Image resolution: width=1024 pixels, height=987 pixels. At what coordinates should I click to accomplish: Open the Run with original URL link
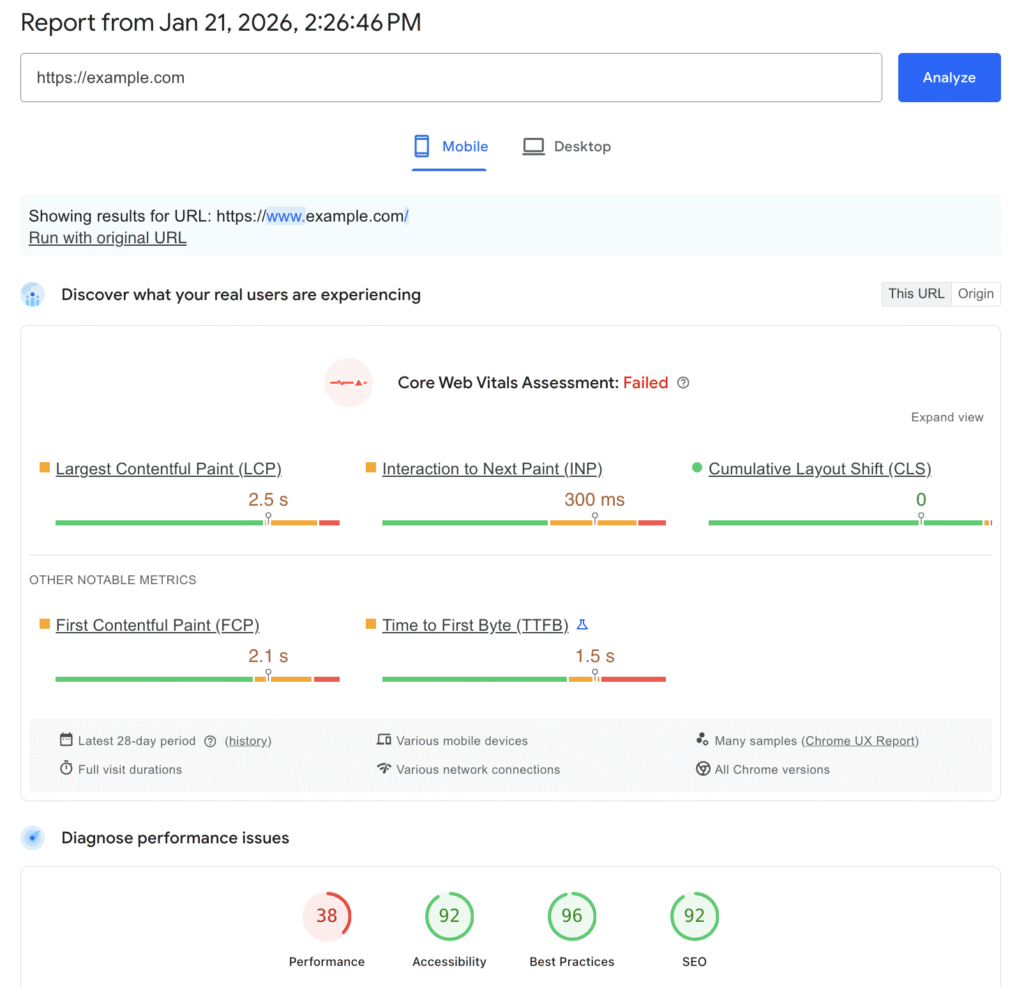click(107, 237)
